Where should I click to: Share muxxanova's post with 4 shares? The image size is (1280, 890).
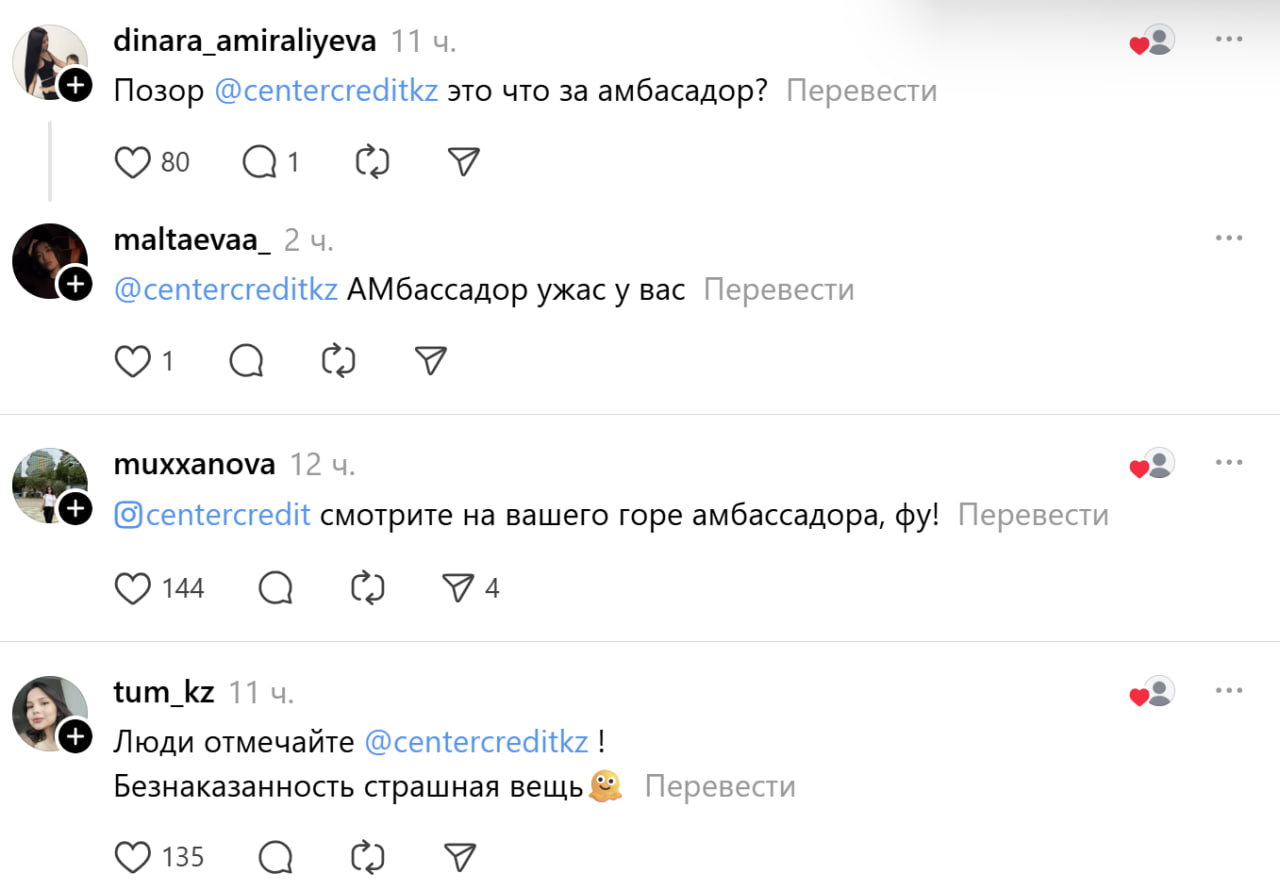(458, 589)
